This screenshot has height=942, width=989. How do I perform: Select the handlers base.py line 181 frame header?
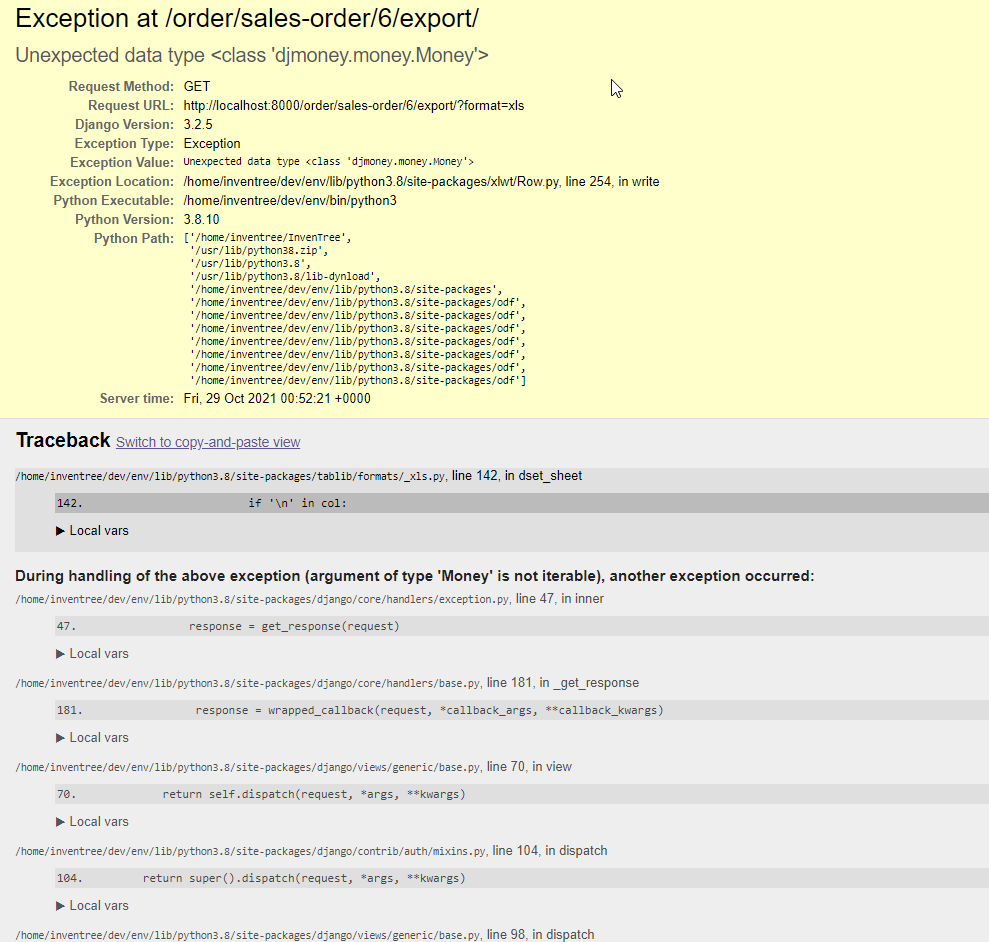point(300,683)
